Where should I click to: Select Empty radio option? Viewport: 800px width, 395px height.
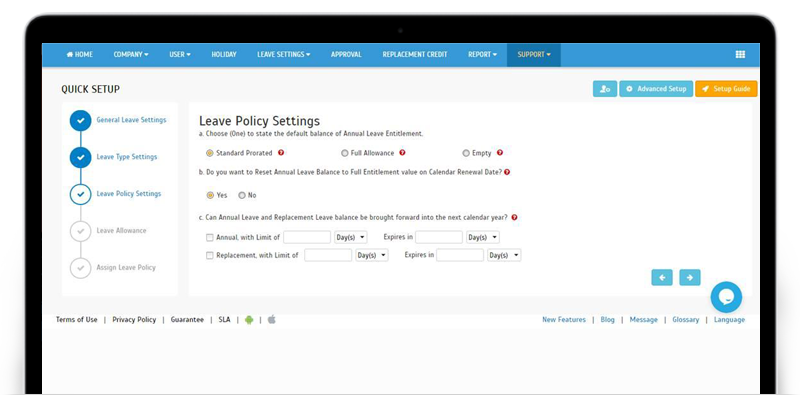pyautogui.click(x=466, y=153)
